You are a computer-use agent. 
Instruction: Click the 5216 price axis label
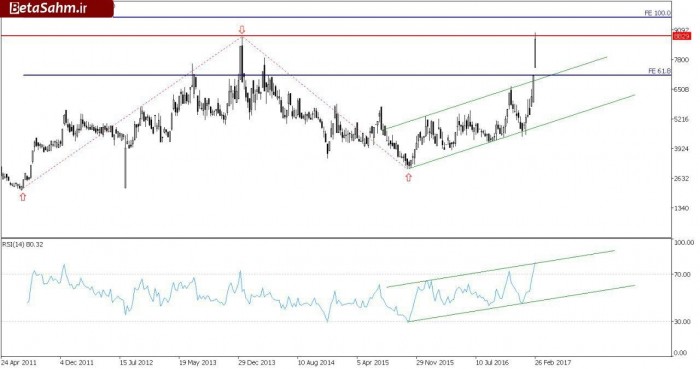681,119
